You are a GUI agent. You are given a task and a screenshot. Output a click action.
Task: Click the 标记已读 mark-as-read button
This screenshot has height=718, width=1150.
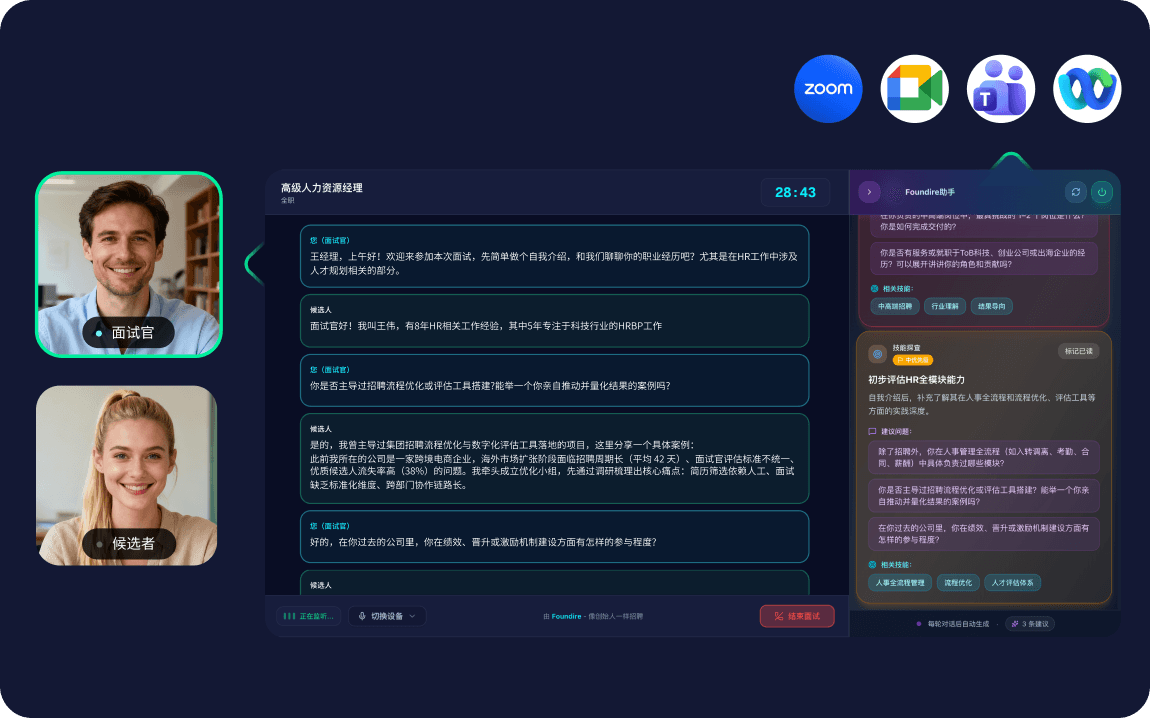pyautogui.click(x=1079, y=351)
